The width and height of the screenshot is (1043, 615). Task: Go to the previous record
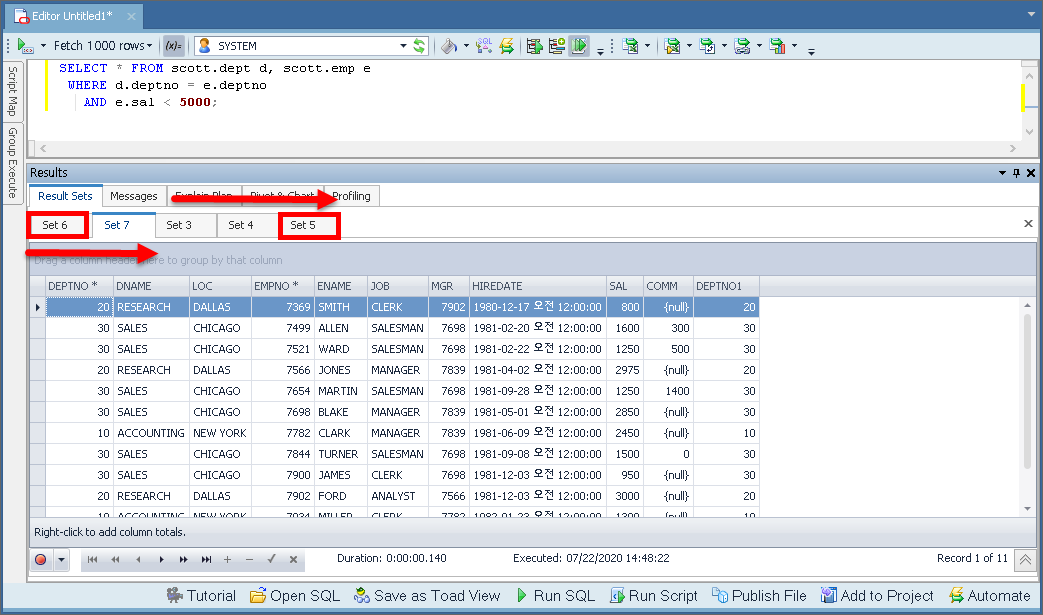[x=138, y=560]
